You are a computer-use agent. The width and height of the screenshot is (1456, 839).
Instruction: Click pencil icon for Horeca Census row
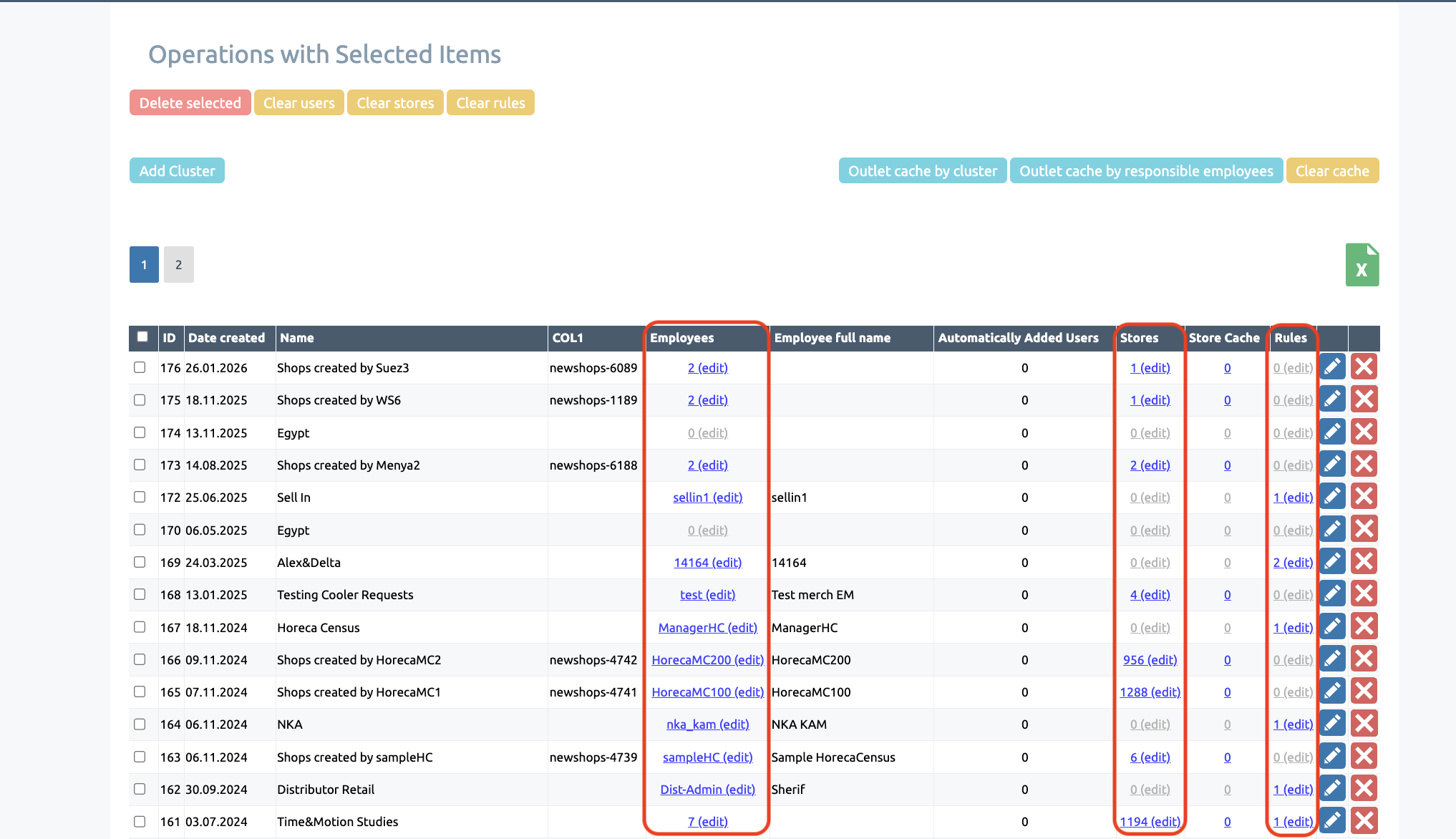coord(1332,627)
